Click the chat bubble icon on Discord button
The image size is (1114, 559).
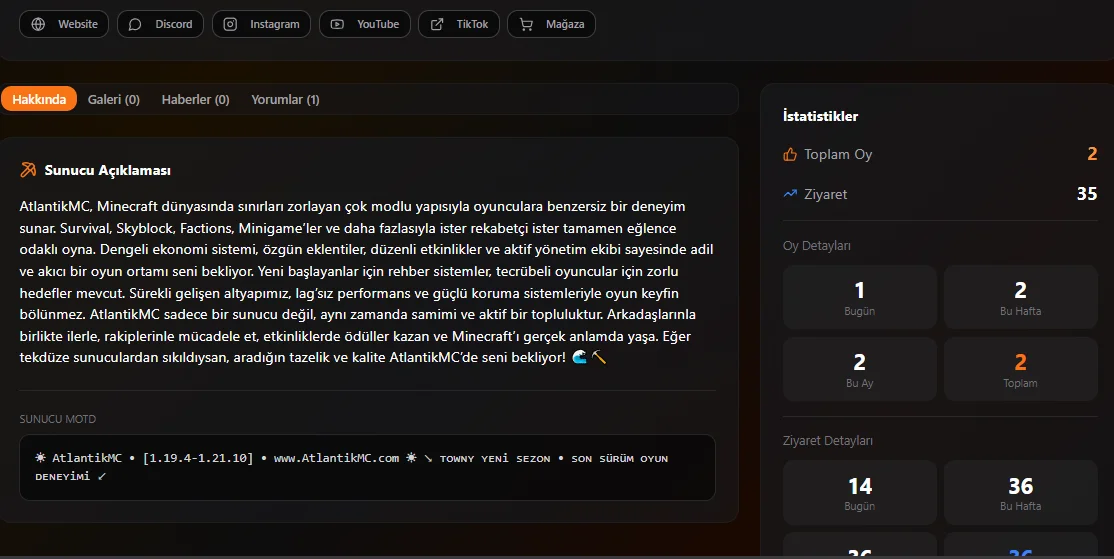[x=135, y=24]
